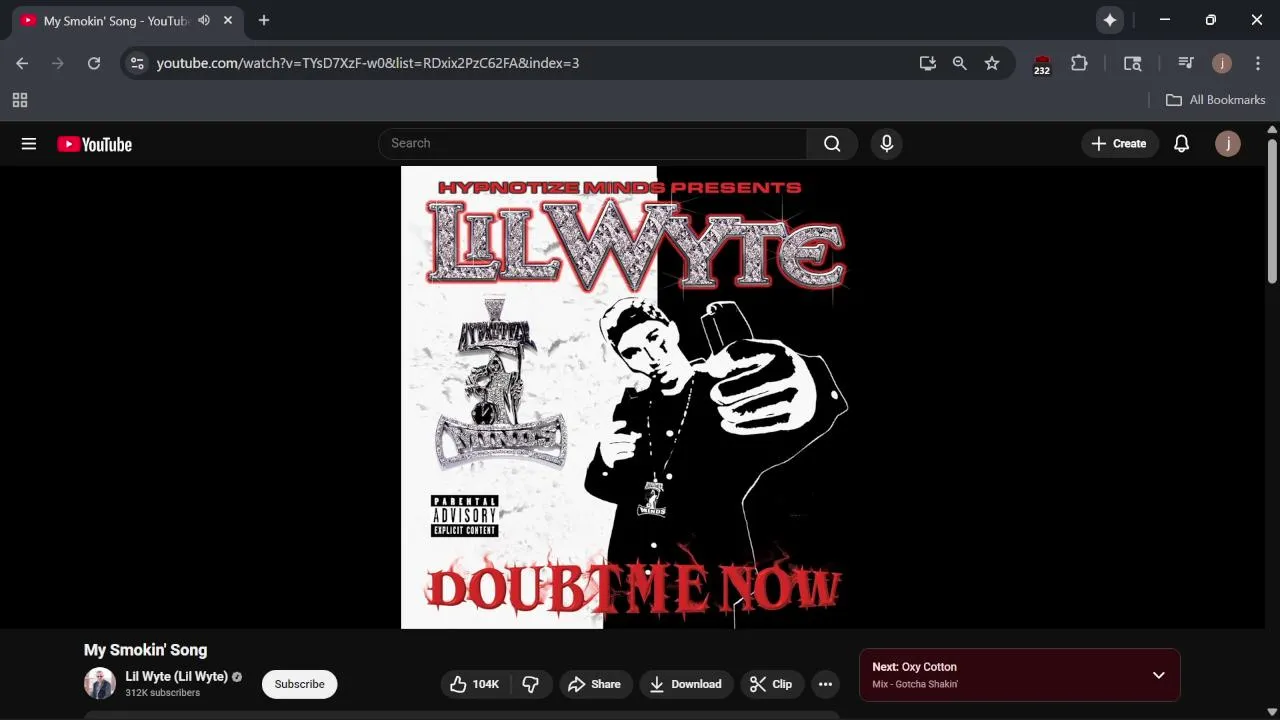Open the extension with 232 badge
The height and width of the screenshot is (720, 1280).
[1042, 64]
